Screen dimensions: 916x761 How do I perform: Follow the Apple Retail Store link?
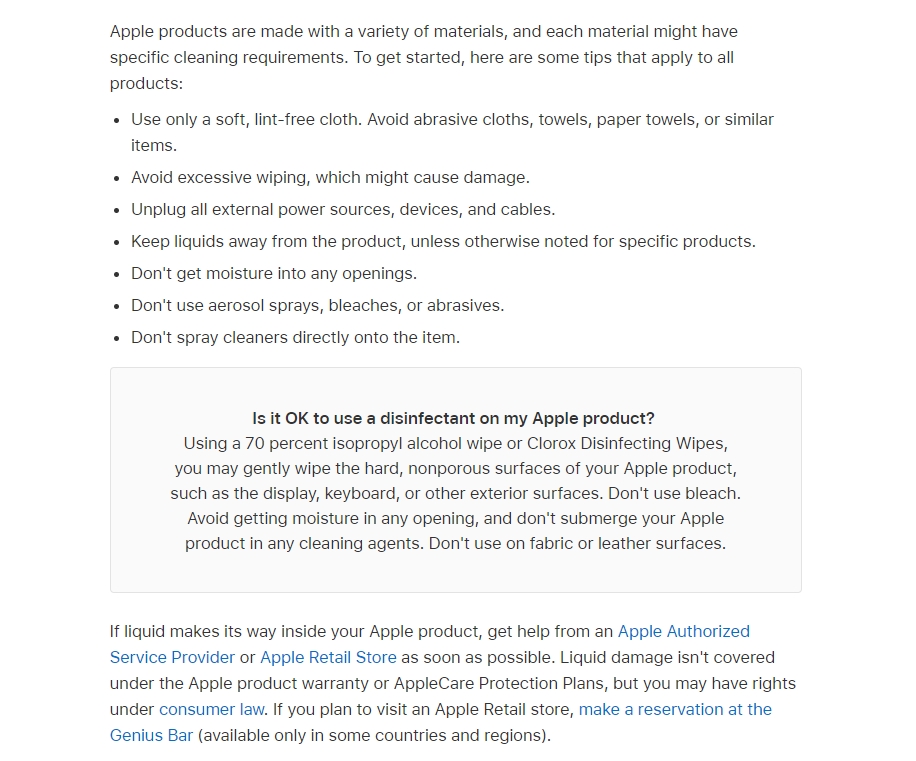(x=328, y=658)
